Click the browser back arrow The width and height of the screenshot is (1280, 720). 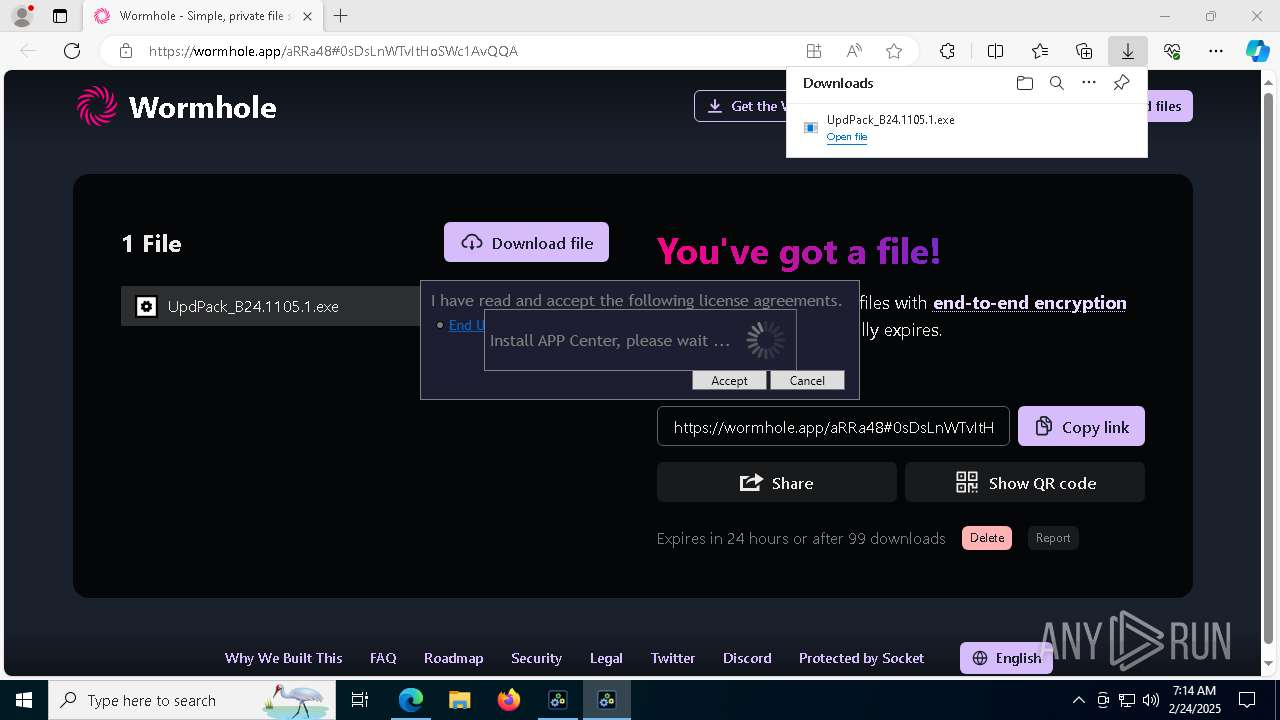tap(28, 51)
